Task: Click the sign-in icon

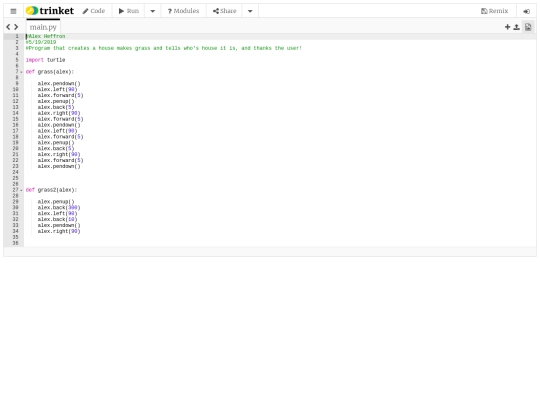Action: 527,11
